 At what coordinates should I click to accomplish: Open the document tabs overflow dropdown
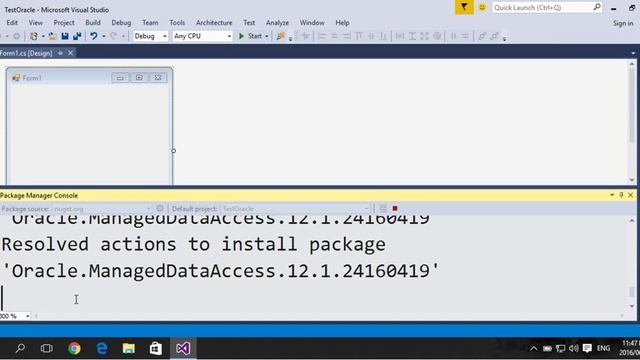(x=633, y=53)
